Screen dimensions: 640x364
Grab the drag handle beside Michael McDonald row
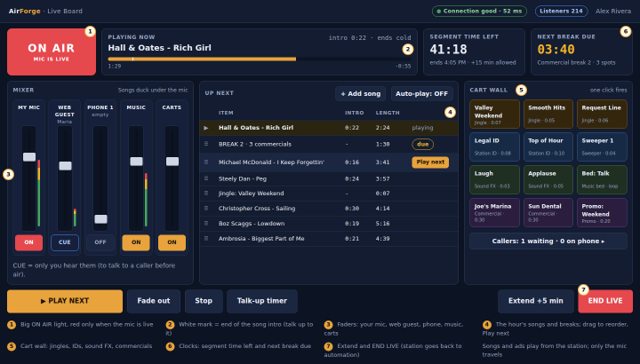[x=206, y=162]
